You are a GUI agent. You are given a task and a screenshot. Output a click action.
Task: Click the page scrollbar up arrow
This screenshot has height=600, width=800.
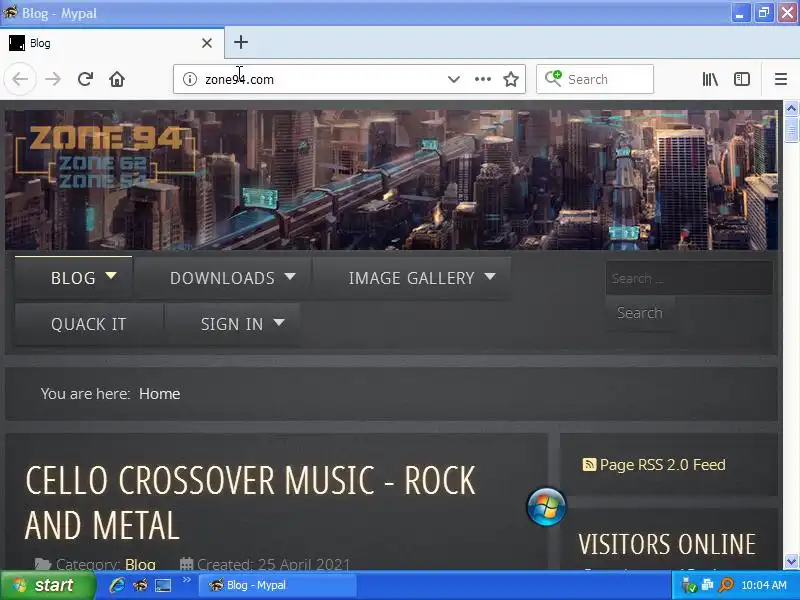(x=791, y=108)
